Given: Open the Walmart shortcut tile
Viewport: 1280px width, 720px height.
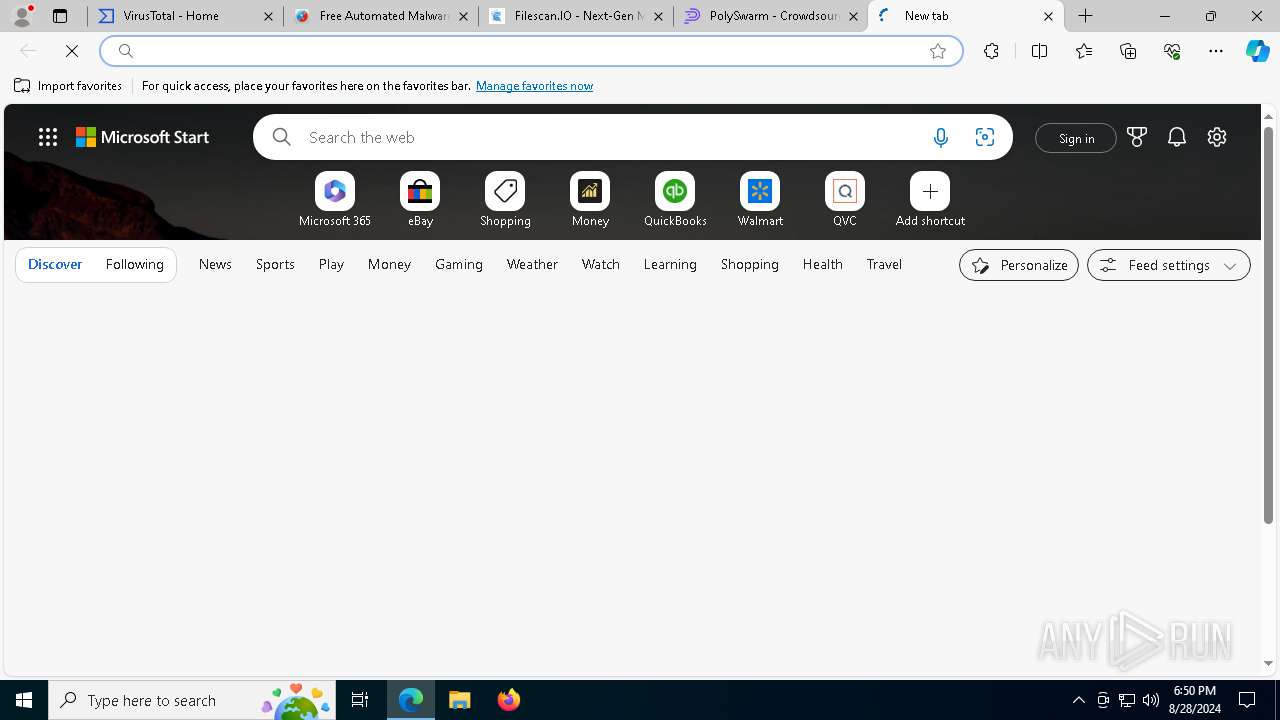Looking at the screenshot, I should point(760,200).
